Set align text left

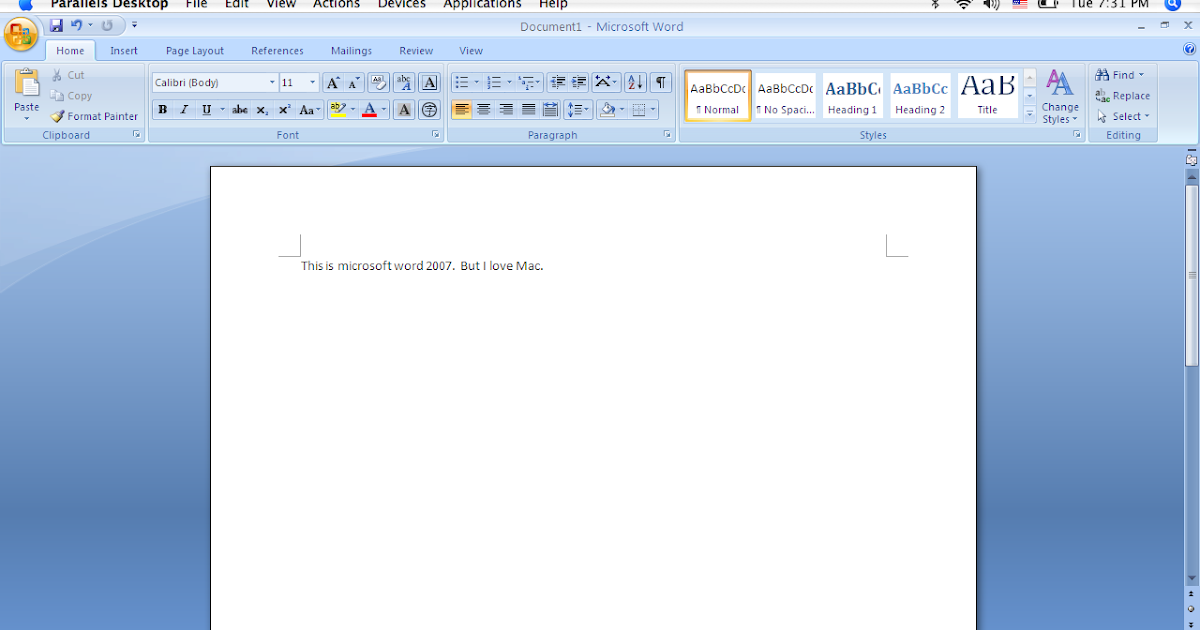[x=461, y=110]
